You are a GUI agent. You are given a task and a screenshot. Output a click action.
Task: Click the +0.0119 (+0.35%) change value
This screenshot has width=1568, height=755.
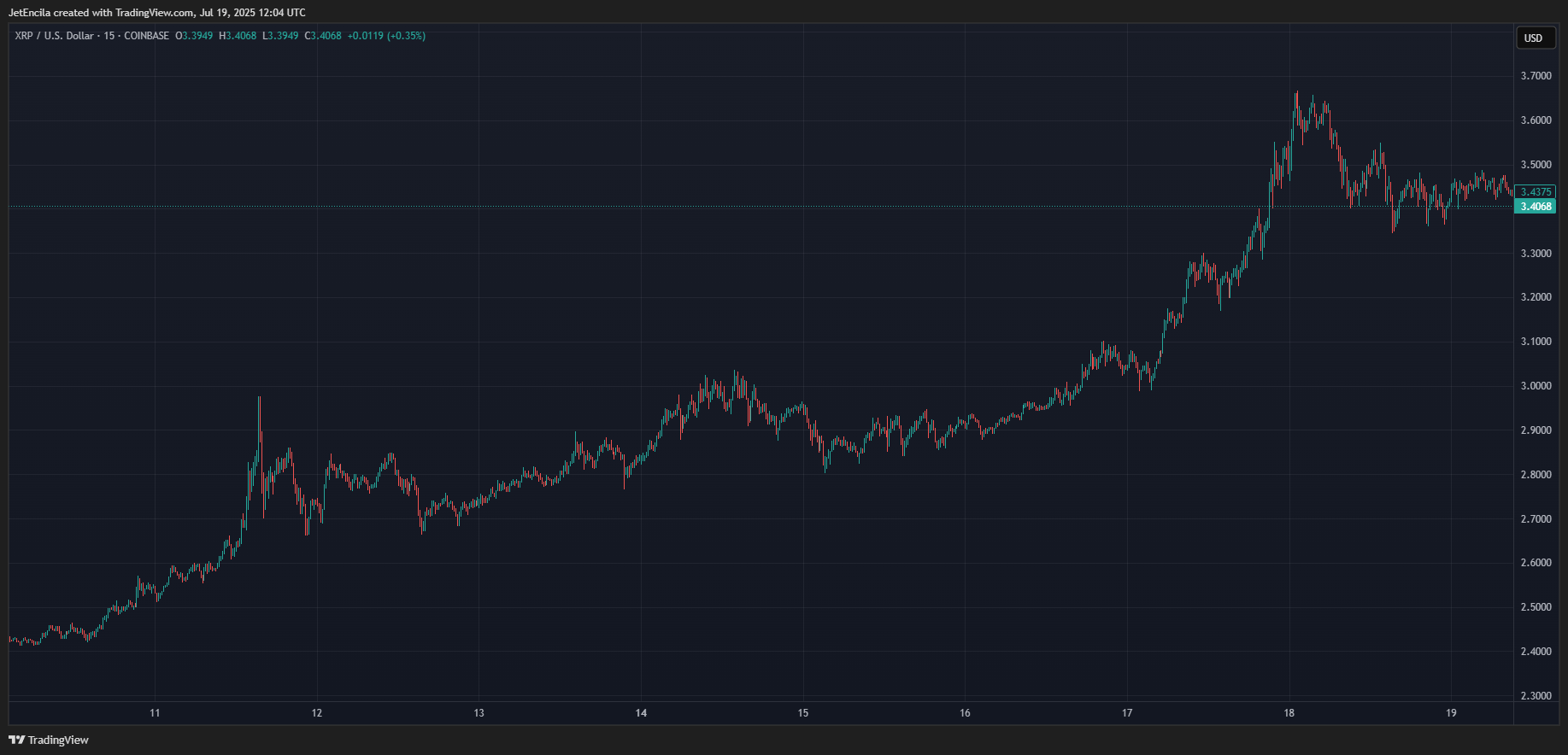point(386,36)
